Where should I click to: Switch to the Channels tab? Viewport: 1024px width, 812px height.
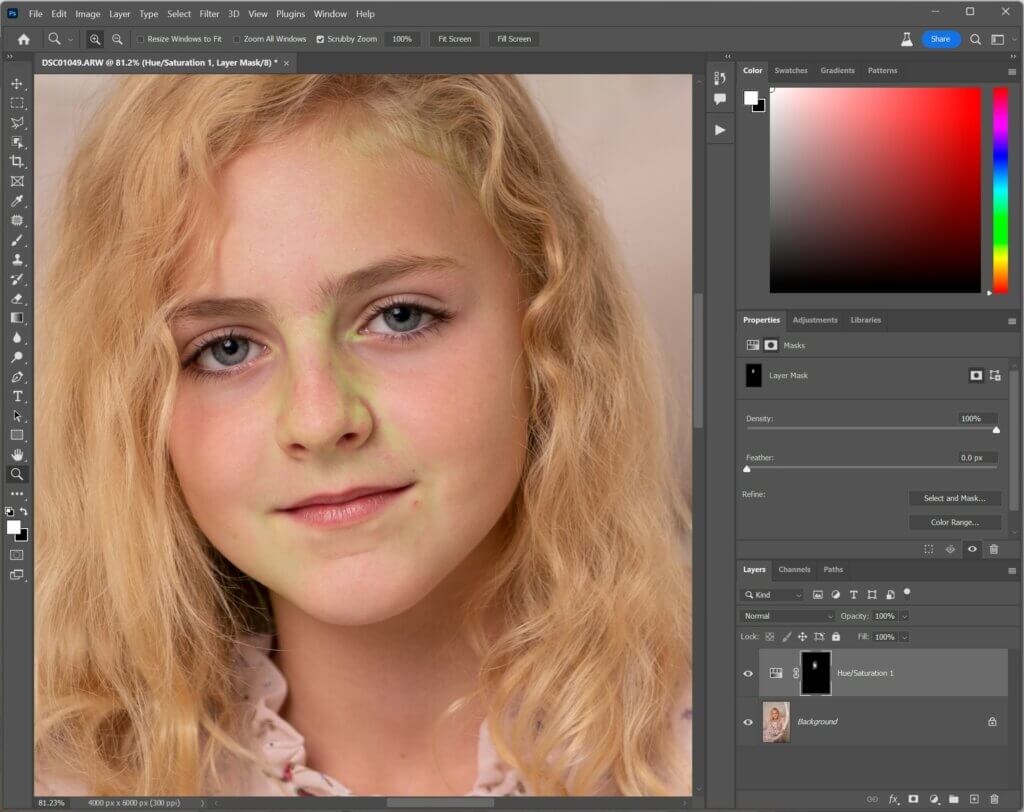tap(794, 569)
